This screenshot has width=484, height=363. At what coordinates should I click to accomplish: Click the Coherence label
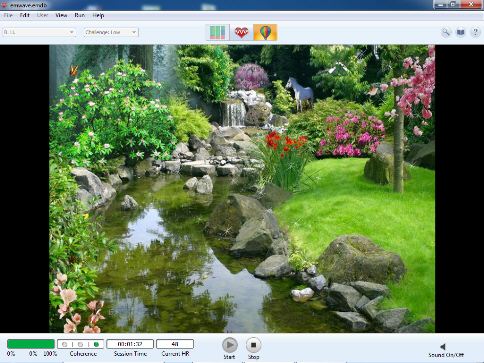(x=83, y=354)
